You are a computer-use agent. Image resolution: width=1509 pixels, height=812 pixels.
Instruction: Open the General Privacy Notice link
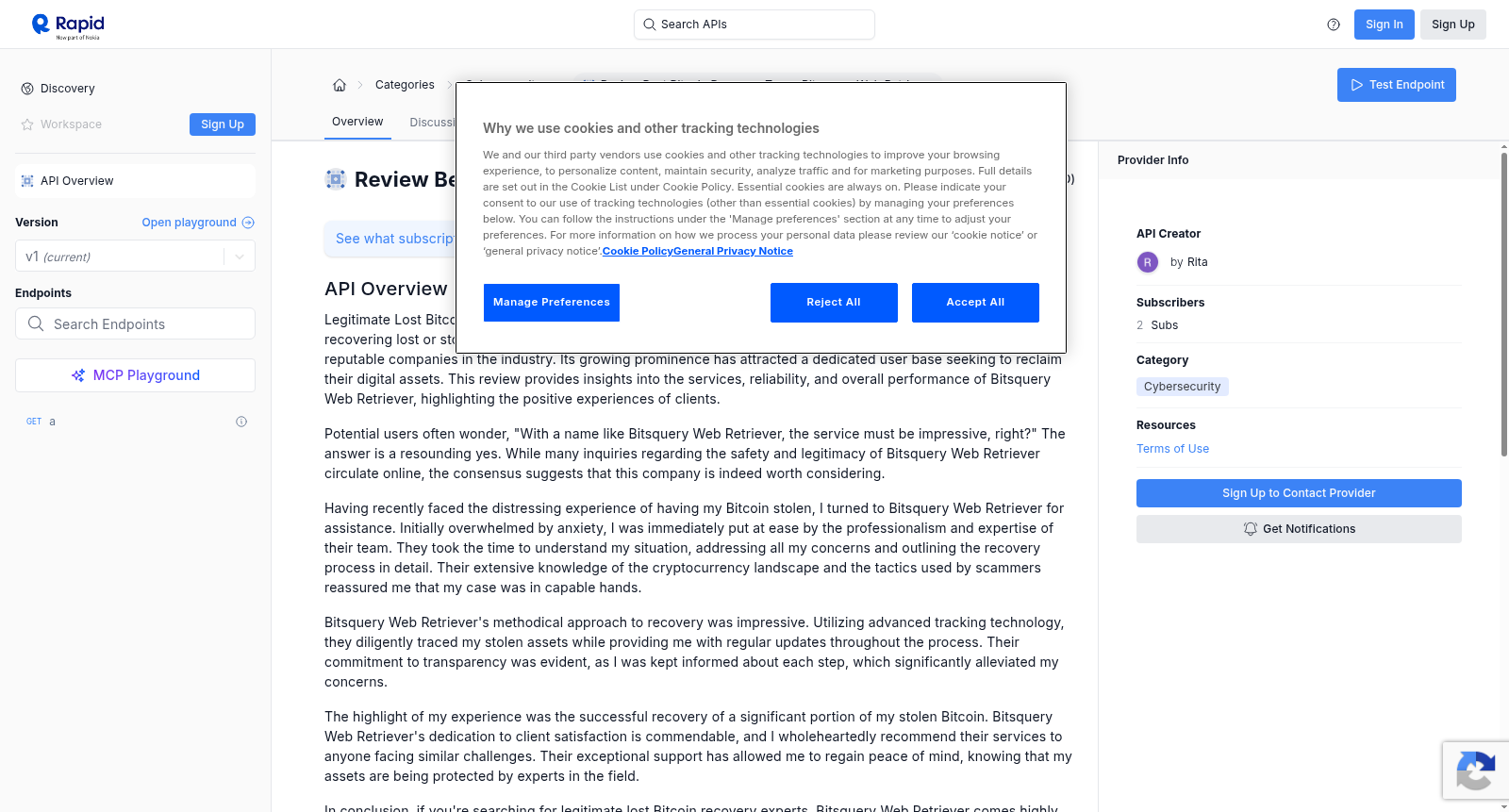click(x=733, y=251)
